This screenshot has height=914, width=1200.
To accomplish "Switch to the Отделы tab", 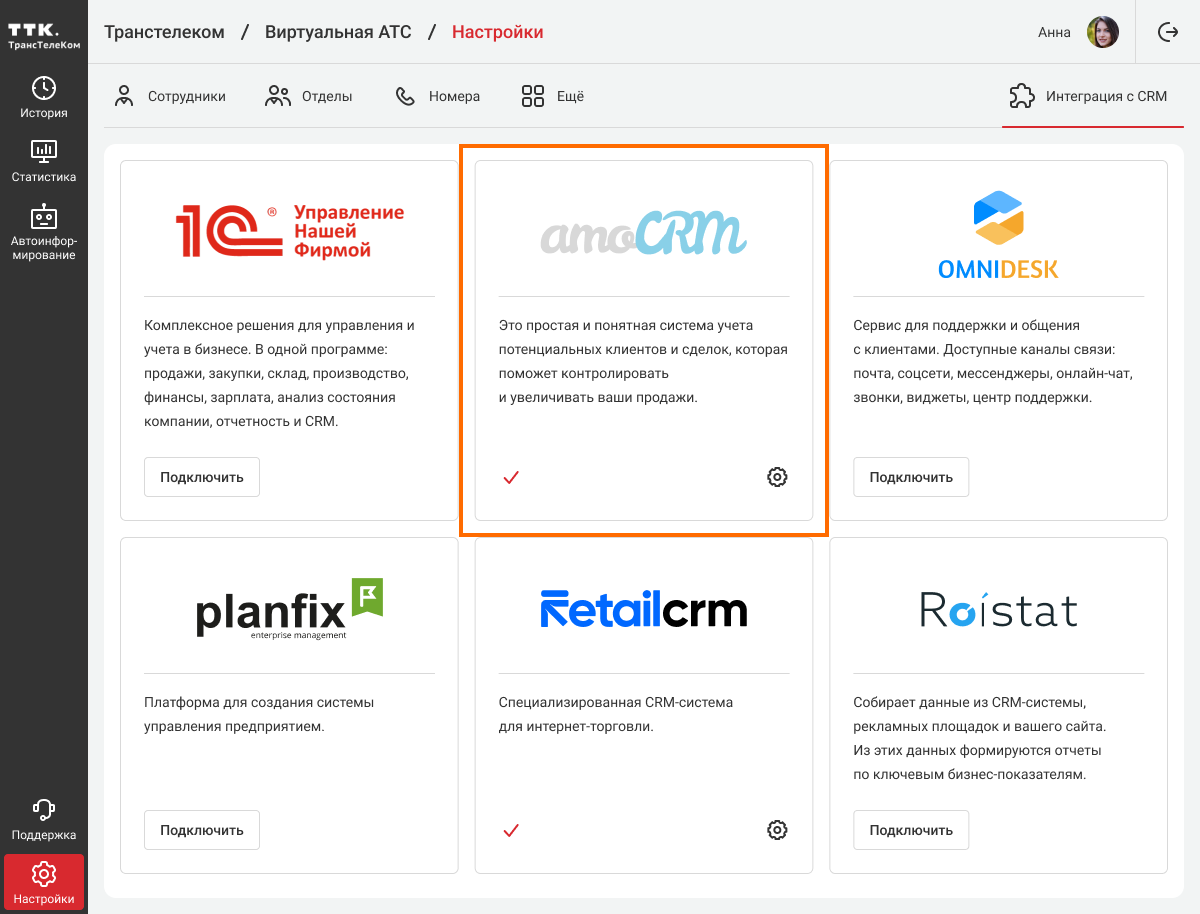I will click(308, 97).
